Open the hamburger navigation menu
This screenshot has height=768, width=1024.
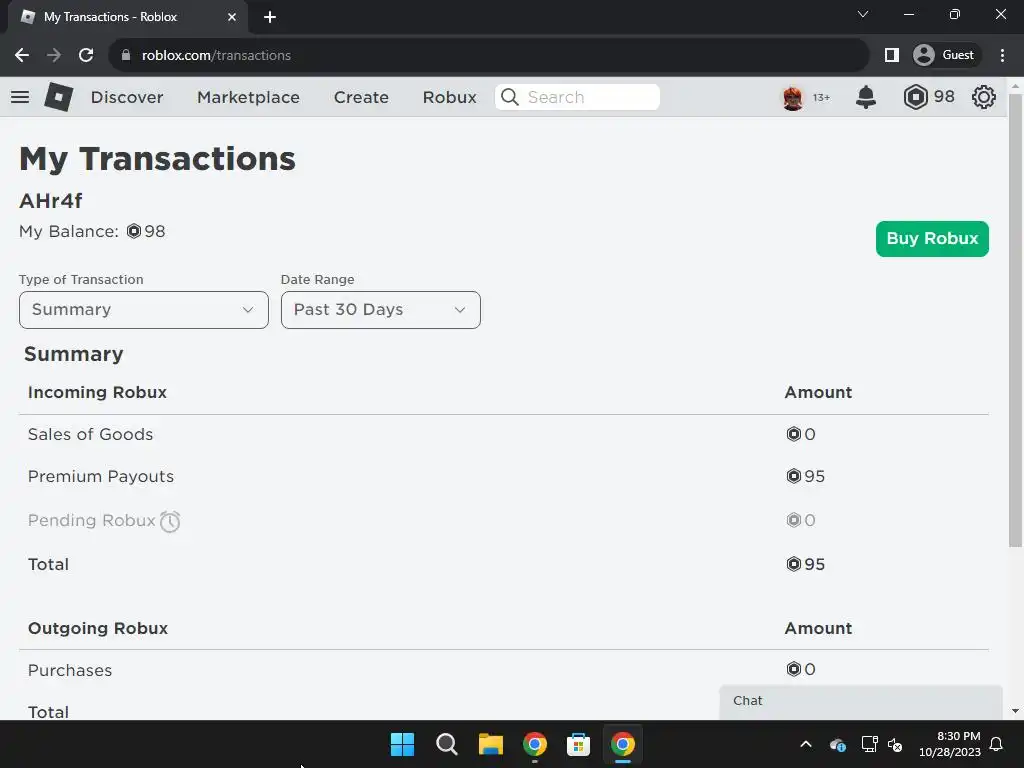point(20,97)
